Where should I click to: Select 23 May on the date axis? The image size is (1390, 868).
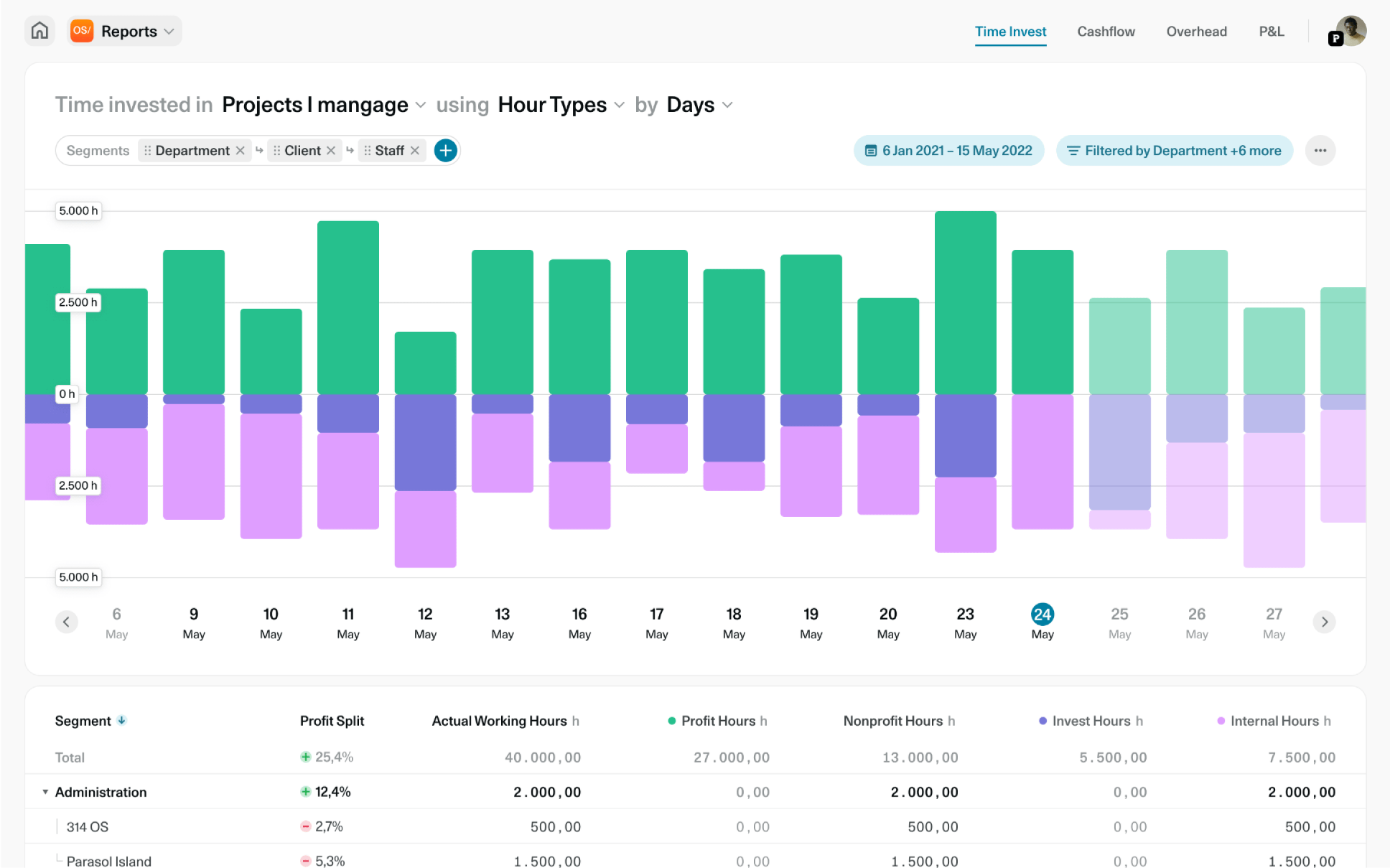[966, 623]
